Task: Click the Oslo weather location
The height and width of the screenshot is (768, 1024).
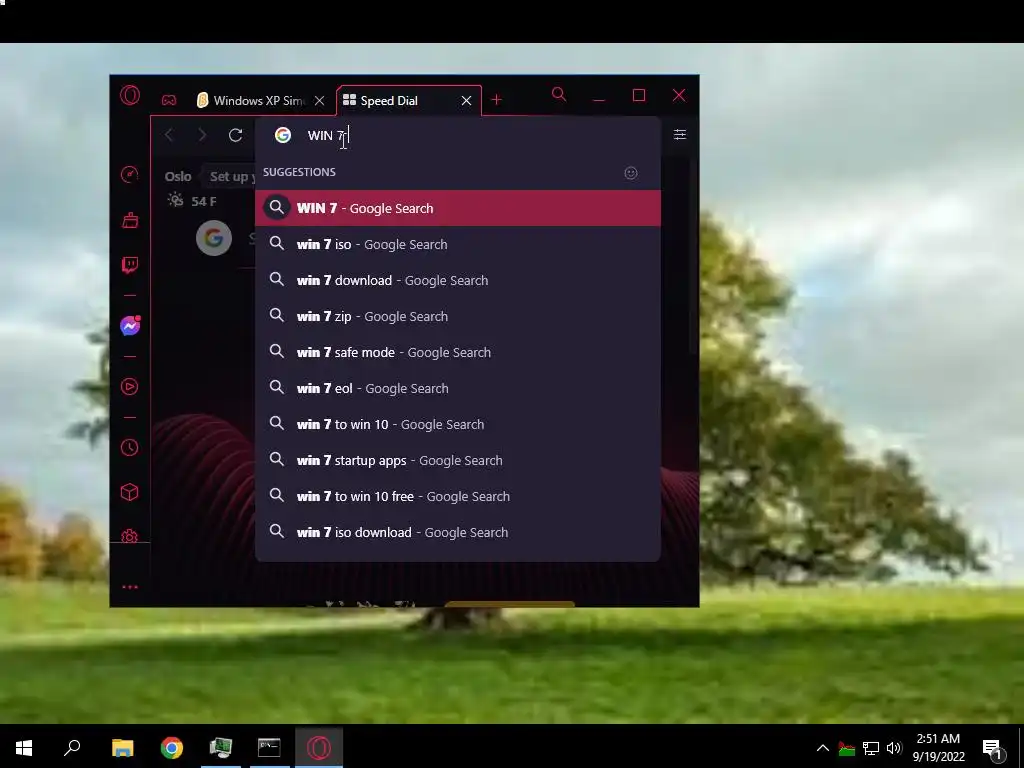Action: (x=178, y=176)
